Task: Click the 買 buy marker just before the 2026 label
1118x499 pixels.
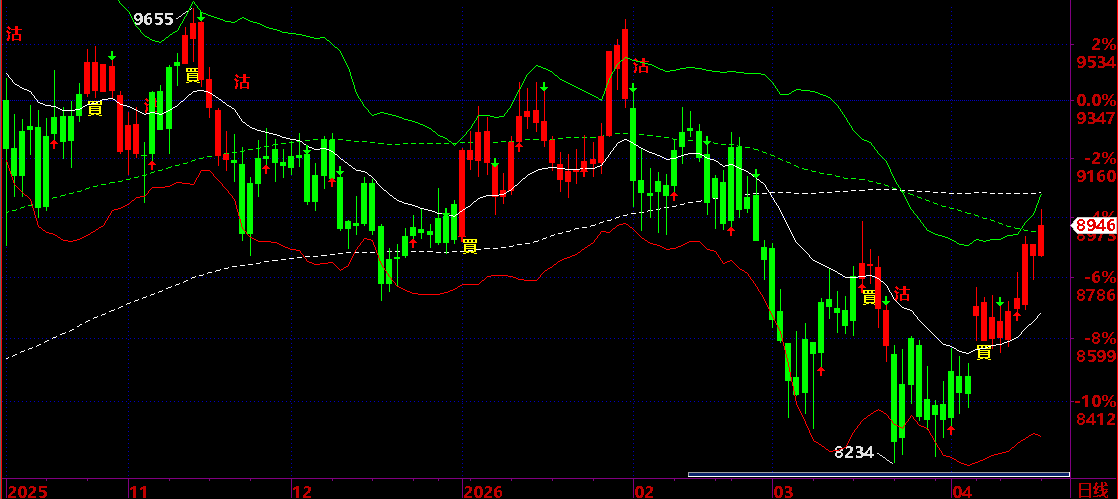Action: coord(469,246)
